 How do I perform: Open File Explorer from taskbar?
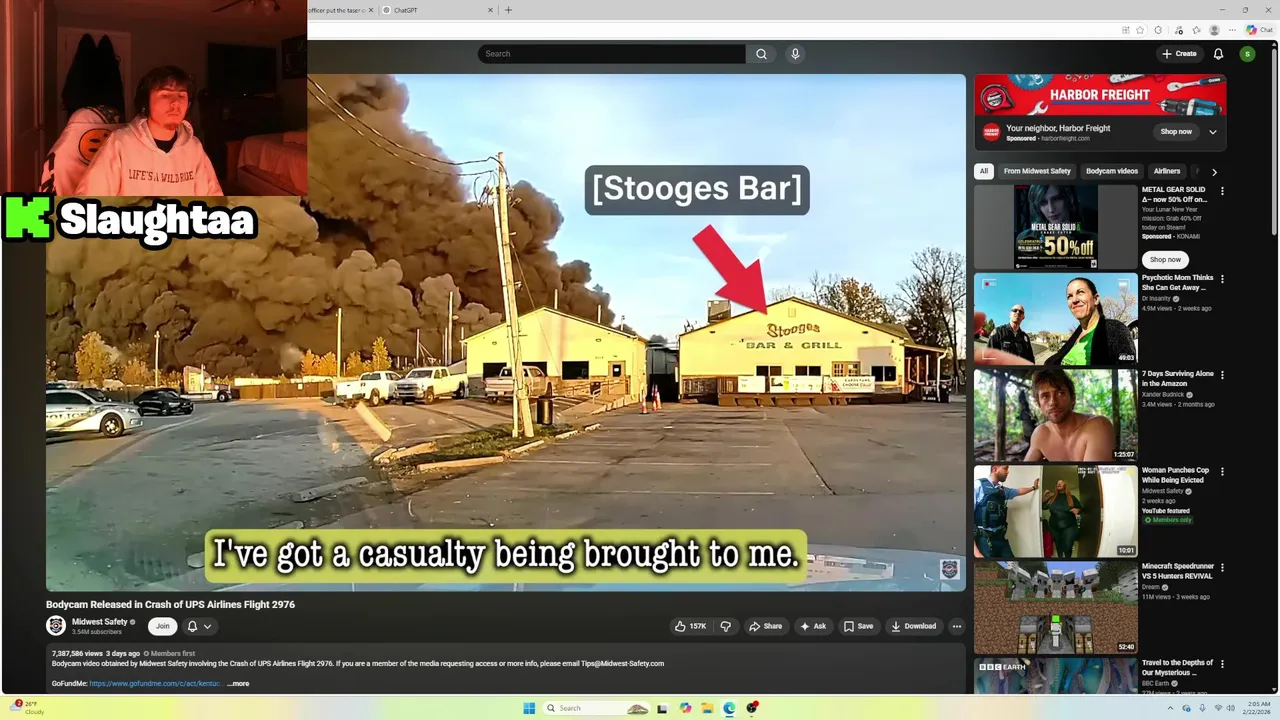click(x=707, y=708)
